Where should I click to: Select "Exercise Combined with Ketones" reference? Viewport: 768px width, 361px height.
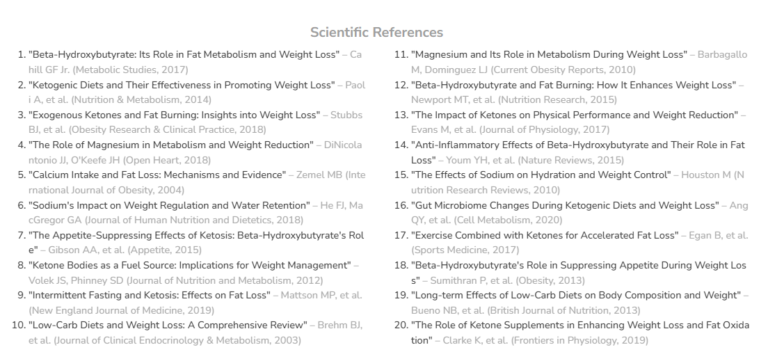pos(545,235)
